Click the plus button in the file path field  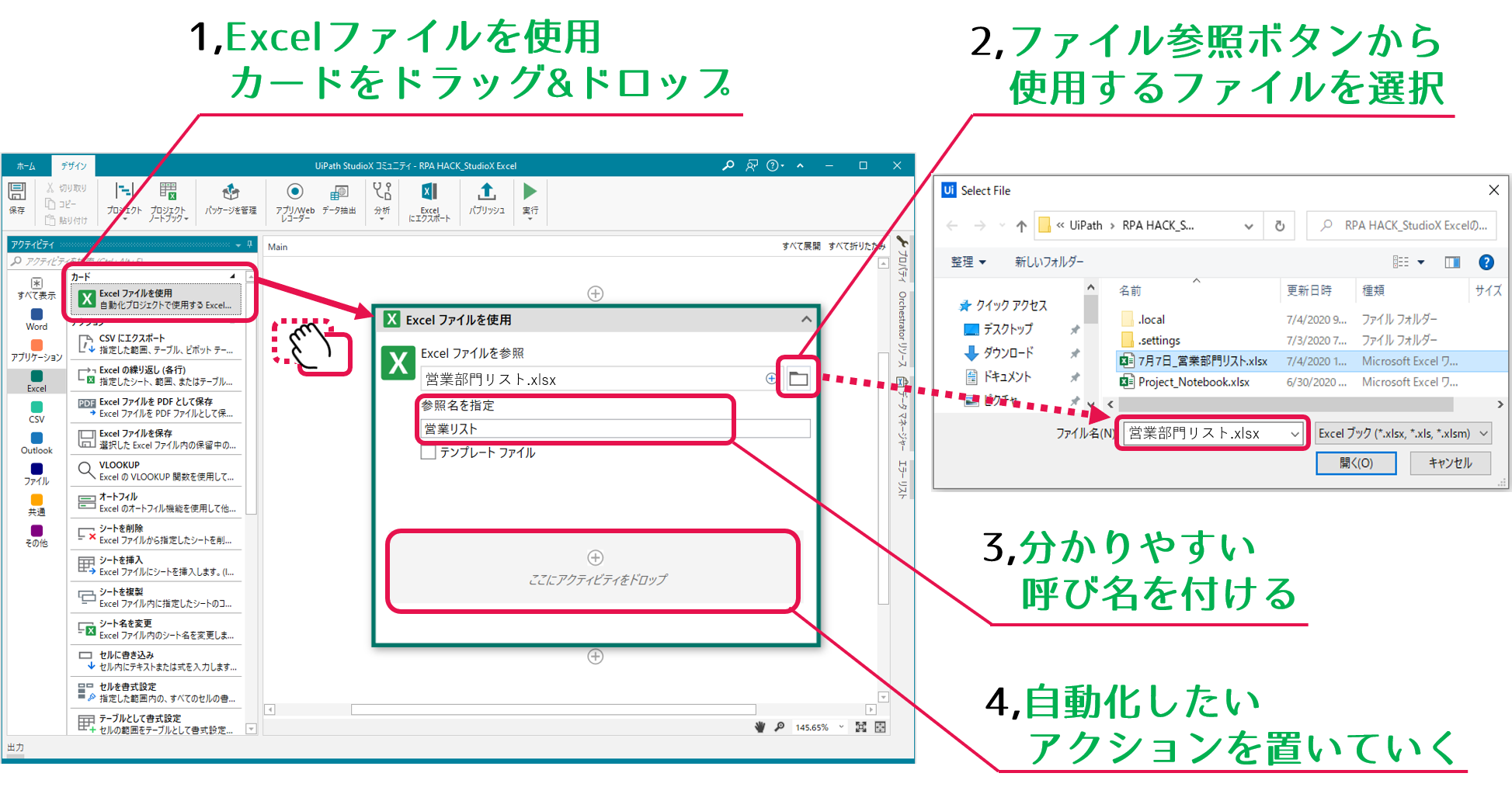pyautogui.click(x=770, y=379)
